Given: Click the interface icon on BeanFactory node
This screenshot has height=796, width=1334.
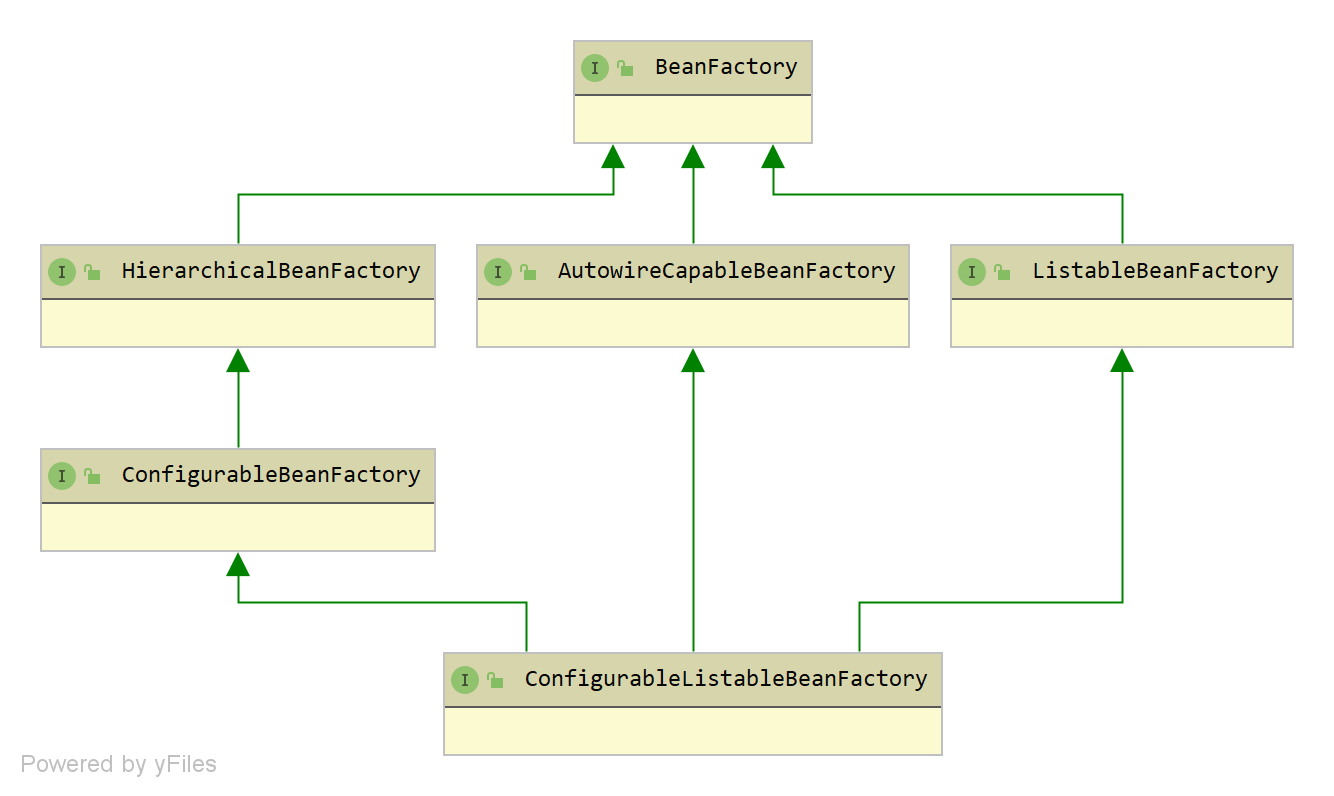Looking at the screenshot, I should click(595, 68).
